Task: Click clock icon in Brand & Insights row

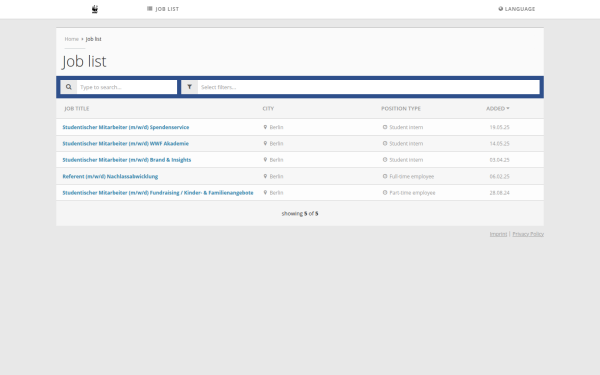Action: coord(385,160)
